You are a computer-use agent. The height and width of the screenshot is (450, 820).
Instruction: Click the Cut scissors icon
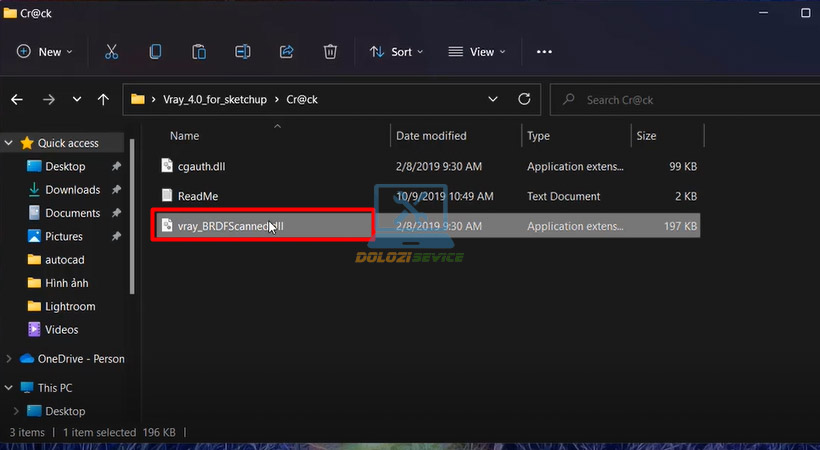pyautogui.click(x=112, y=52)
